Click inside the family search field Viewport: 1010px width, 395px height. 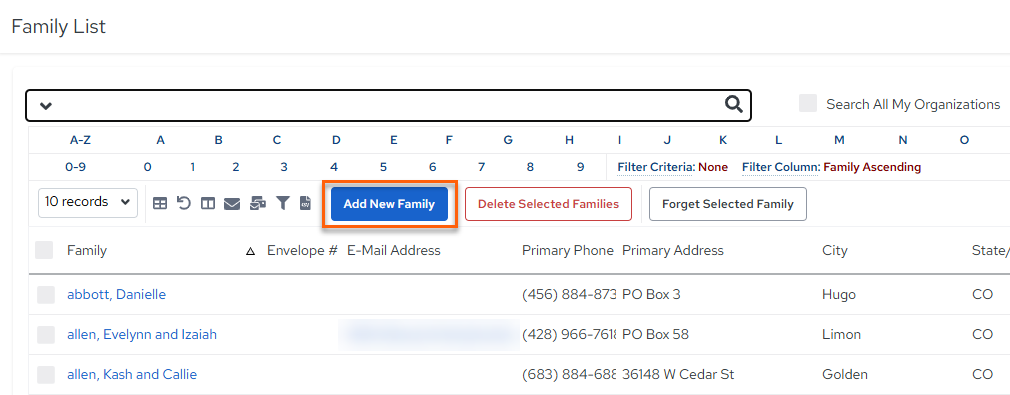[388, 105]
